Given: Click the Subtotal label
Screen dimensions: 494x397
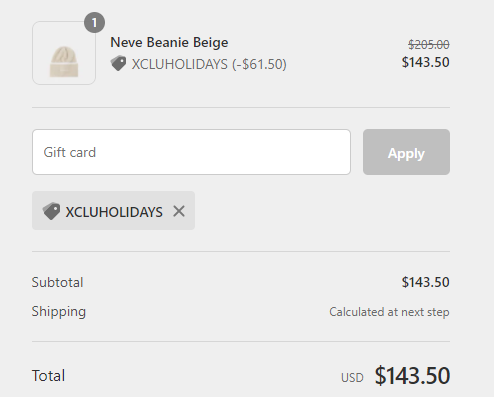Looking at the screenshot, I should [57, 282].
